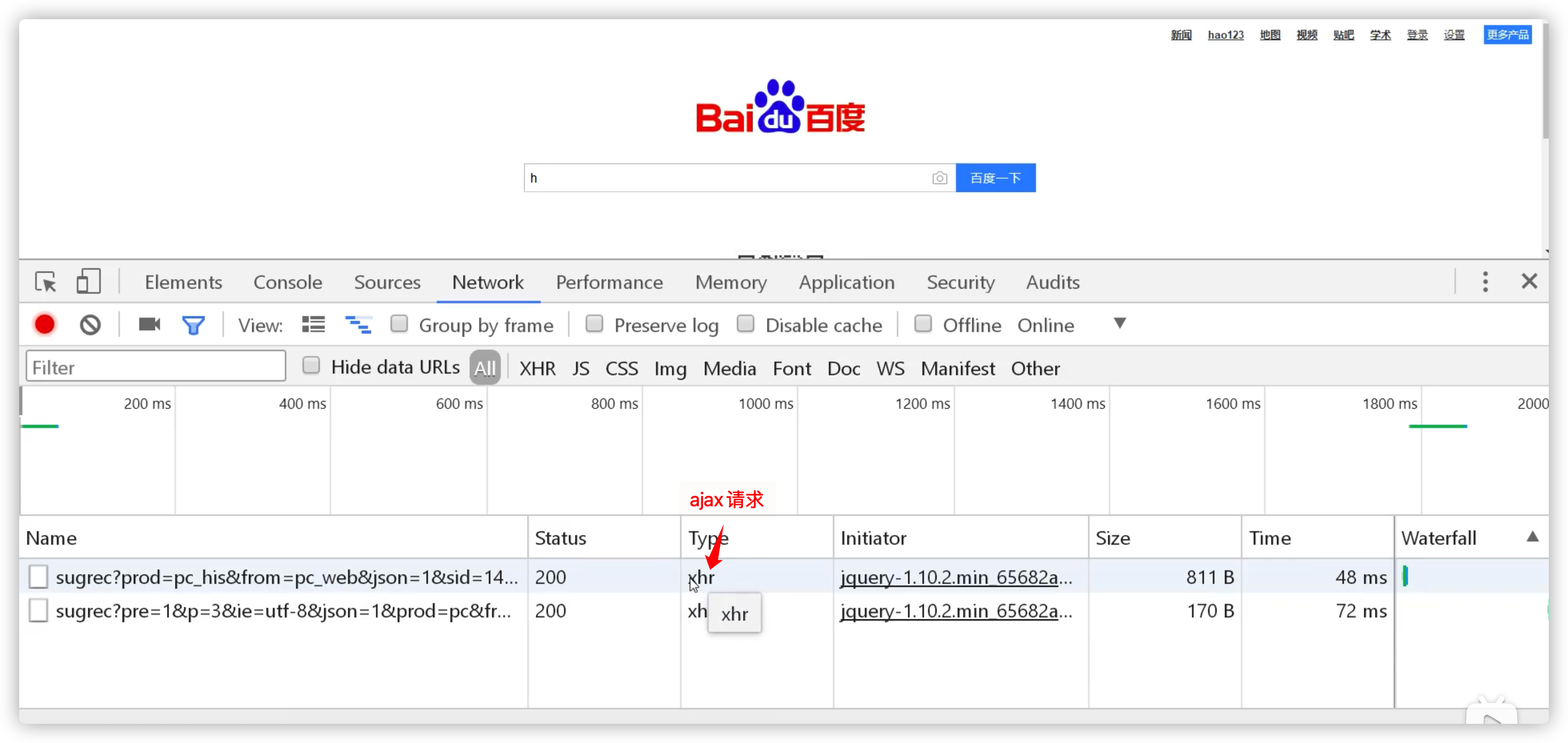Open the Application tab

pyautogui.click(x=846, y=282)
